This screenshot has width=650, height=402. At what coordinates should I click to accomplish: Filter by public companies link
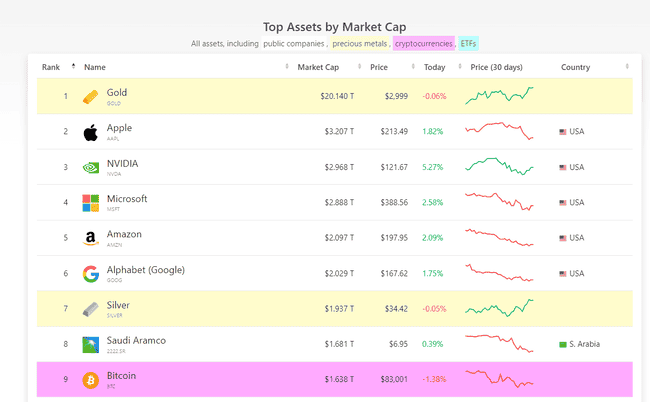[294, 44]
